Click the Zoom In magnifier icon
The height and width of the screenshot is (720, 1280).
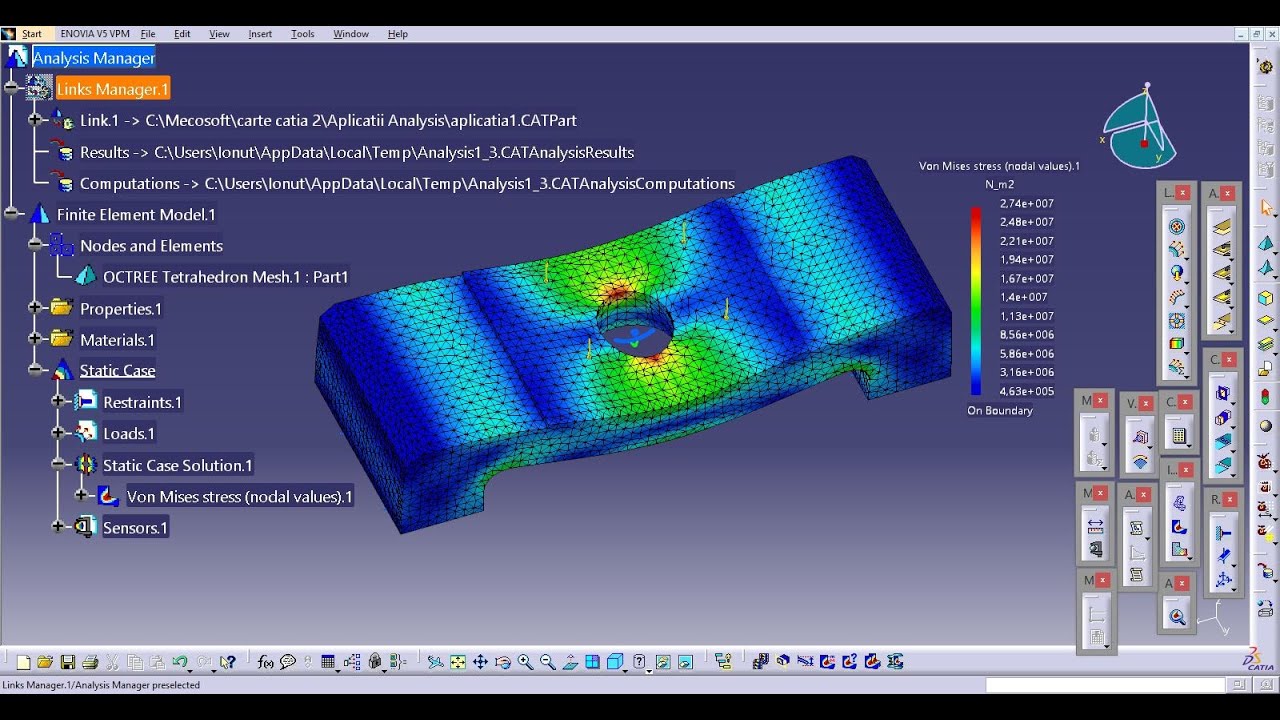tap(525, 662)
